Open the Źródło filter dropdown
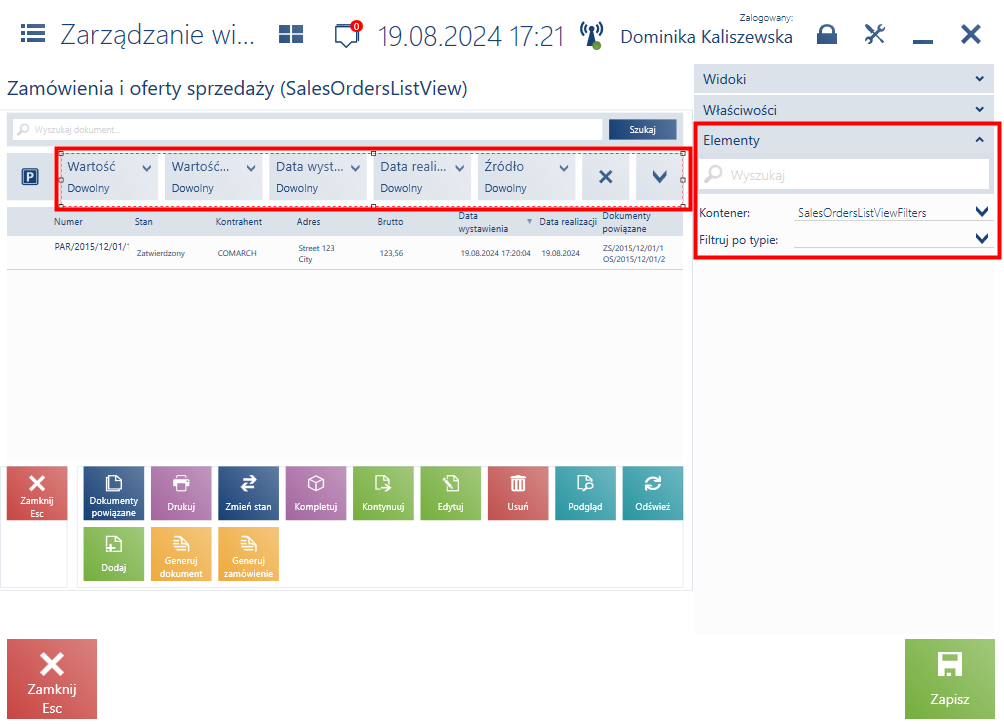The width and height of the screenshot is (1004, 724). [x=526, y=177]
